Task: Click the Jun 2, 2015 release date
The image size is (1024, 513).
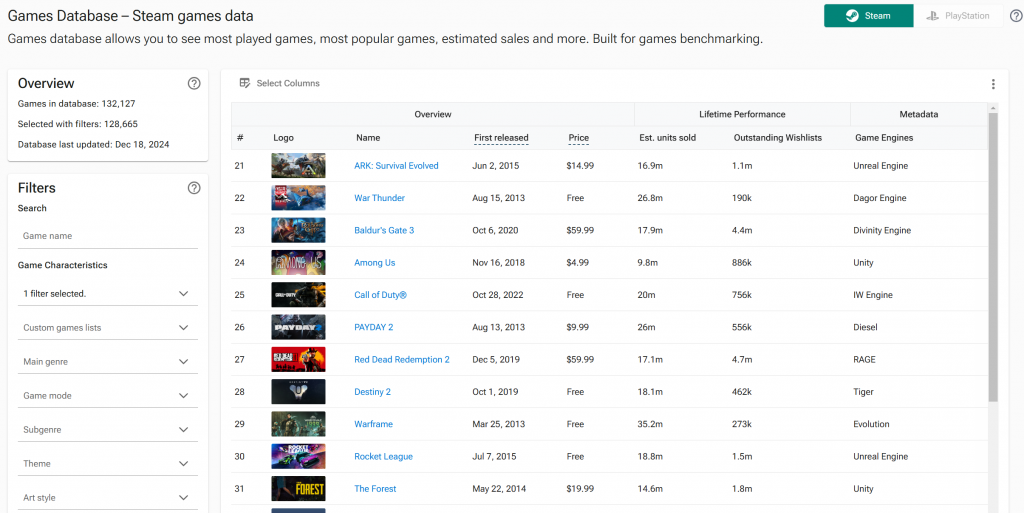Action: 496,166
